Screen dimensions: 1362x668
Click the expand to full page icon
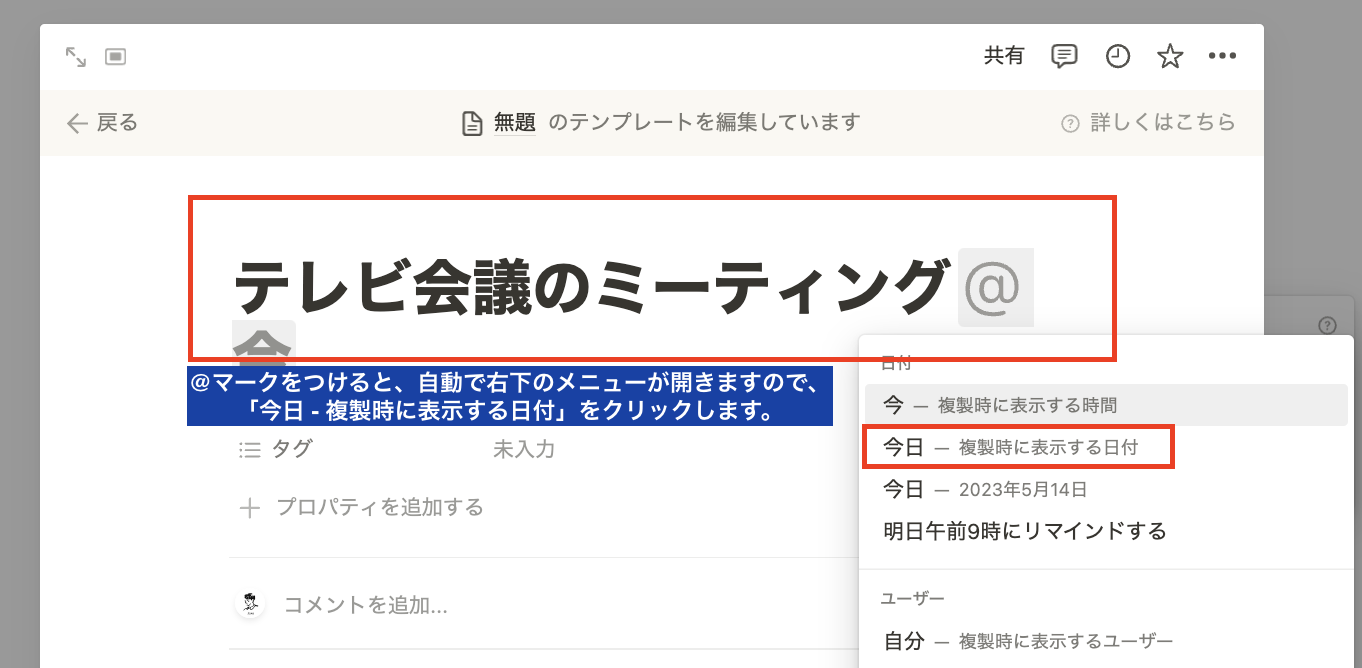pos(76,57)
